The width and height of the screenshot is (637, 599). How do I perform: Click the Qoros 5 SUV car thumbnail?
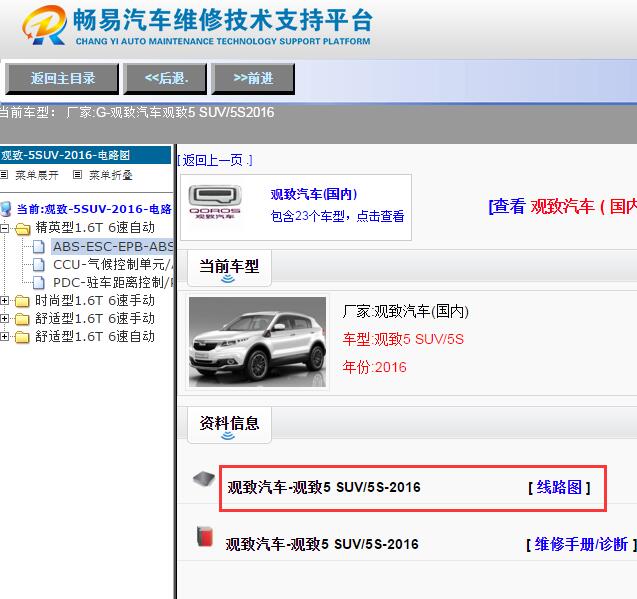click(x=258, y=342)
